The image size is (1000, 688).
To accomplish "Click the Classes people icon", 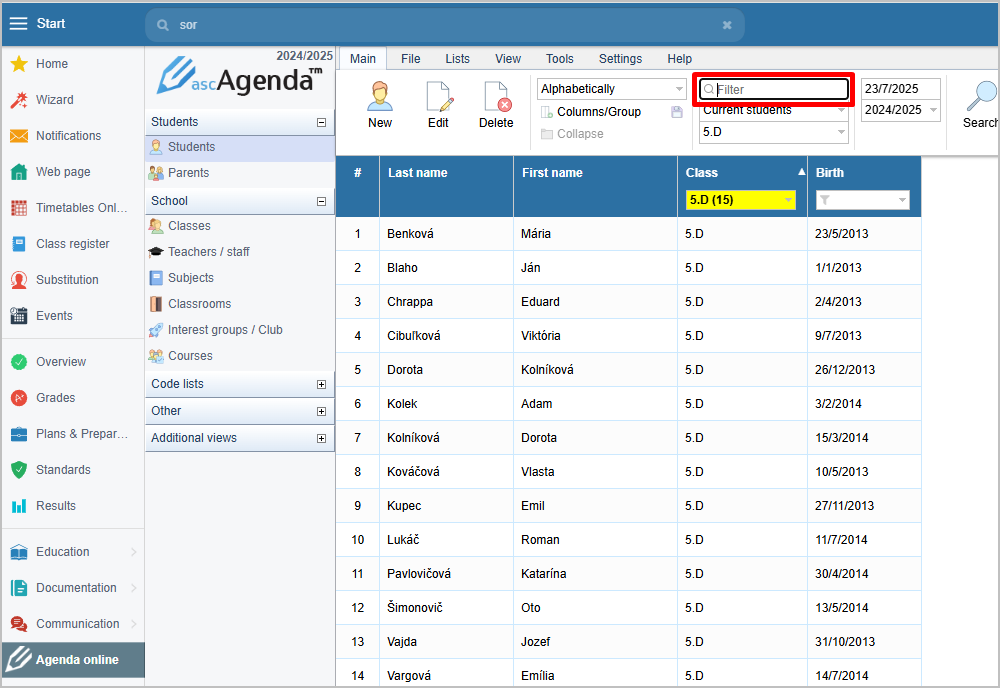I will 156,226.
